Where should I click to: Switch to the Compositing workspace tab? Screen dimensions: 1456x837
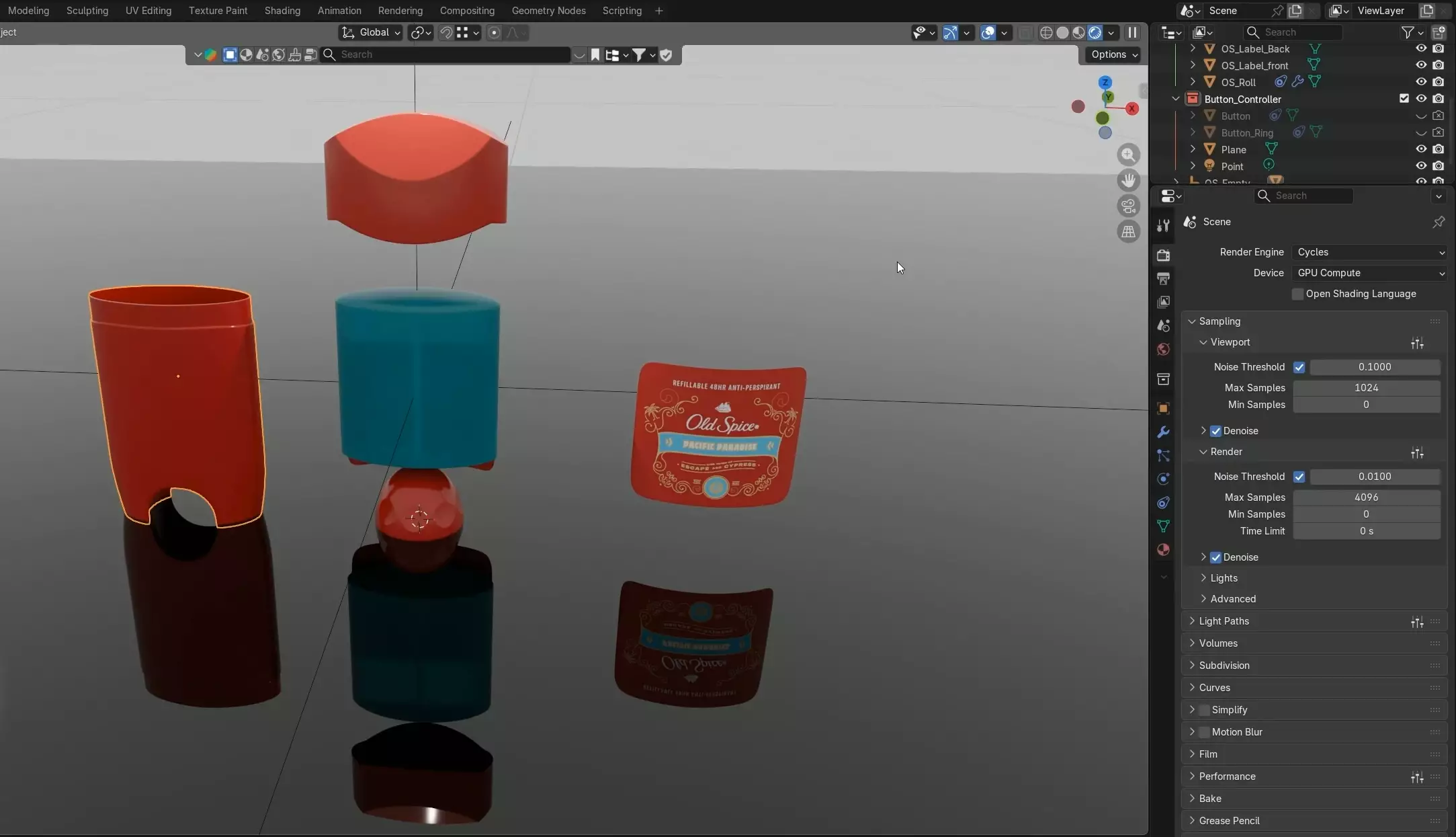point(467,11)
